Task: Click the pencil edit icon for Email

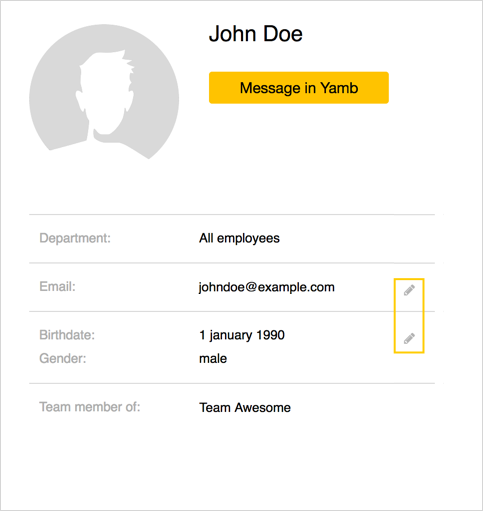Action: (409, 290)
